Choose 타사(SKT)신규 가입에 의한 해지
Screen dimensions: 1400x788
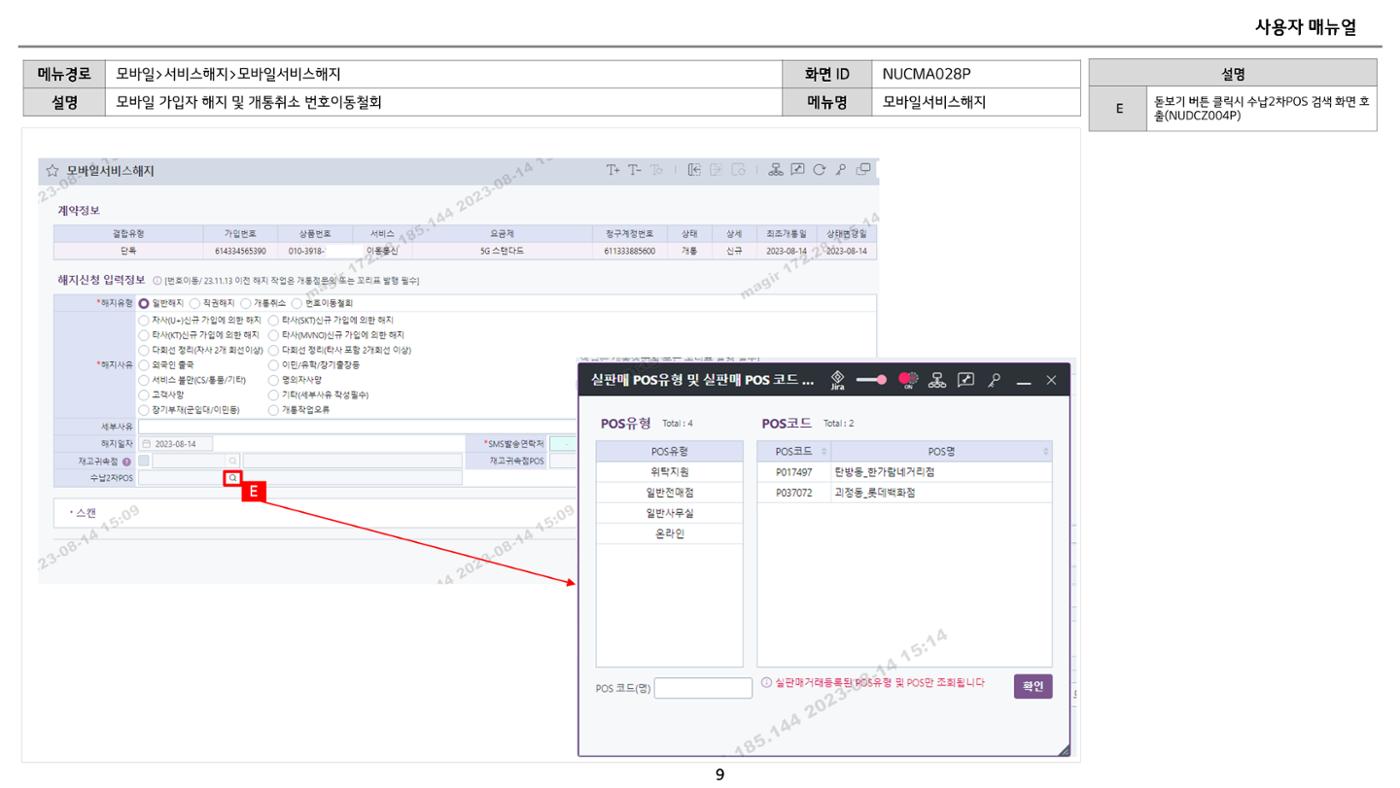coord(274,320)
